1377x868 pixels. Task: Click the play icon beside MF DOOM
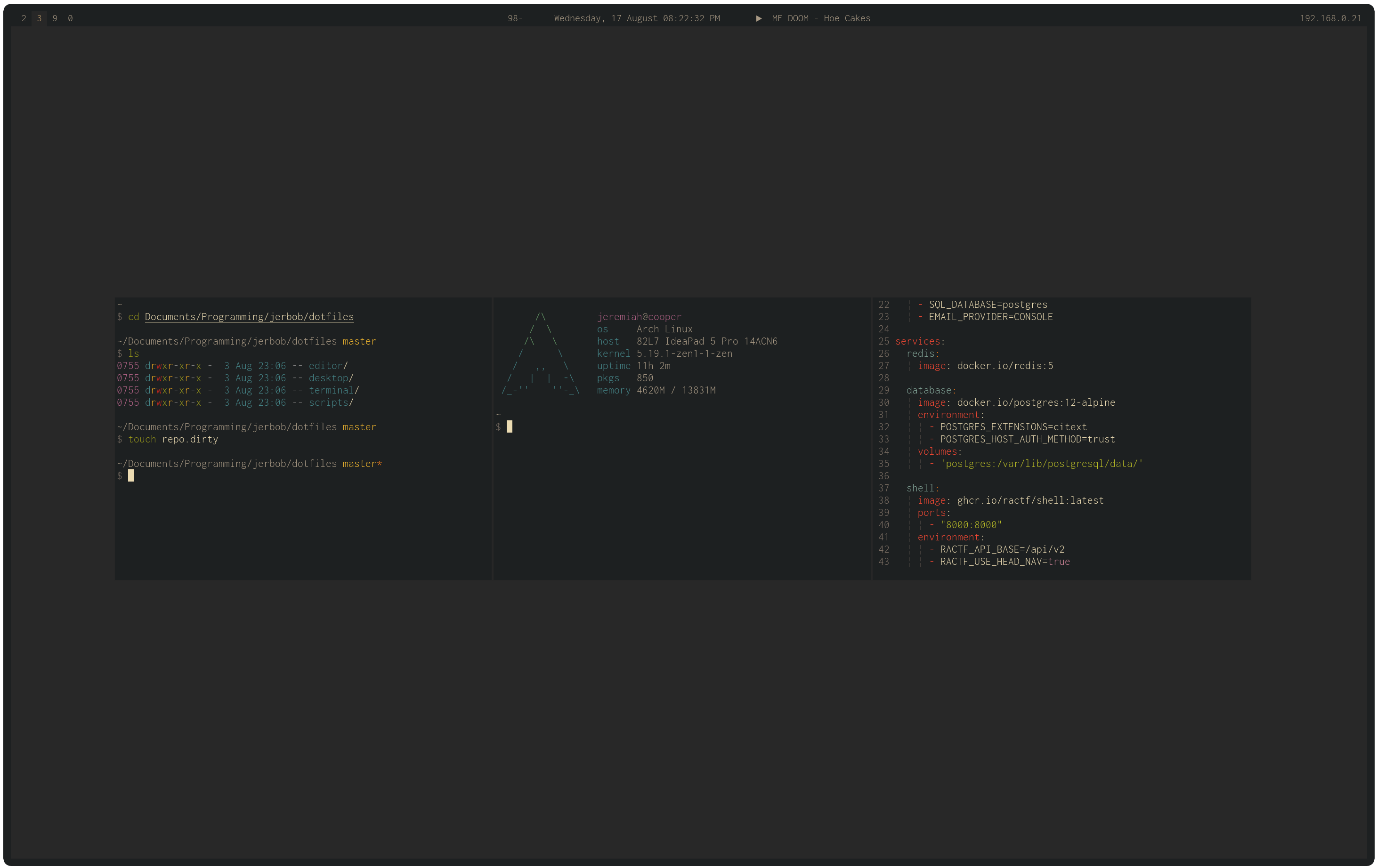(x=758, y=18)
